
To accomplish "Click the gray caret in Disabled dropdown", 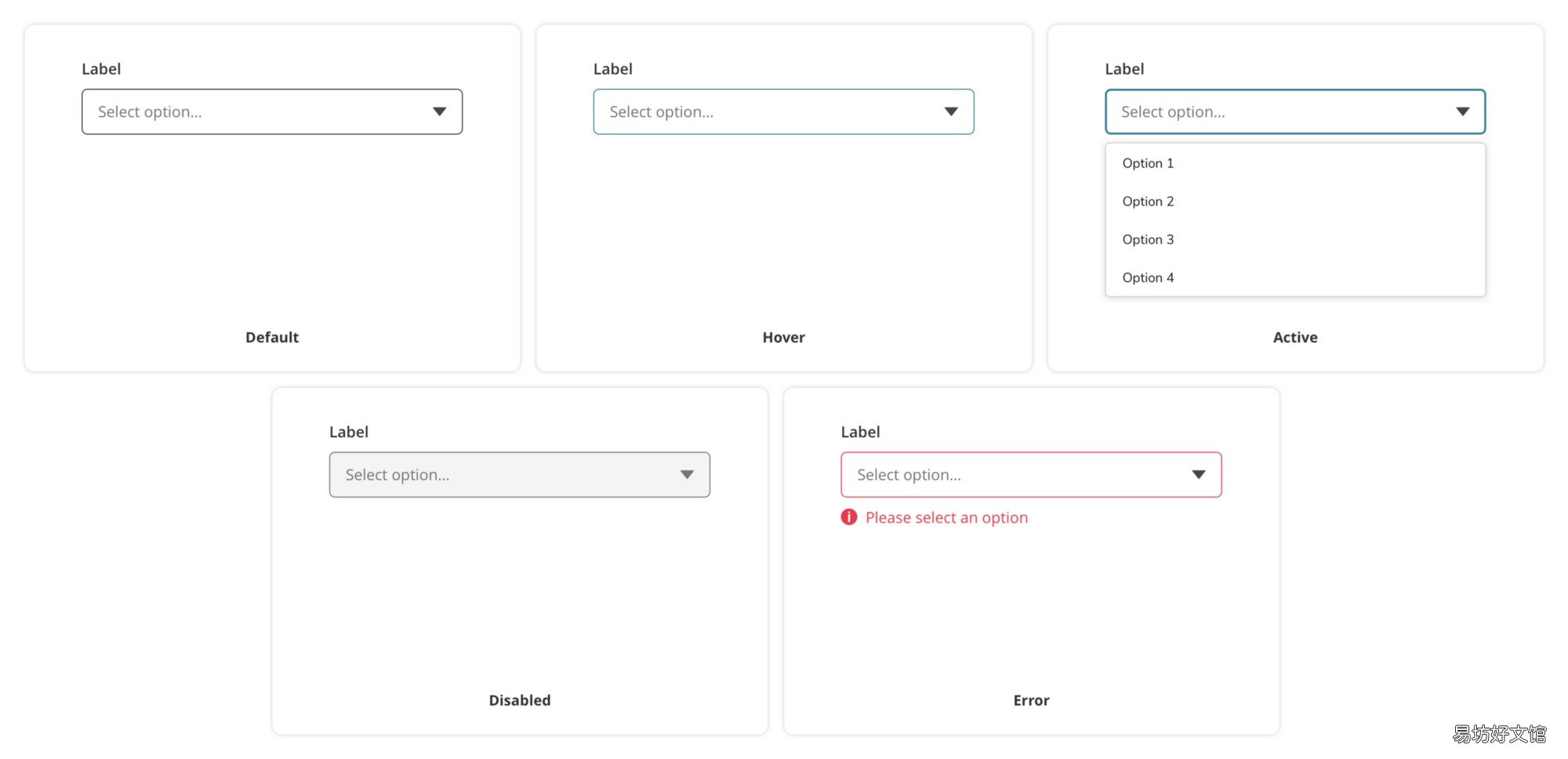I will 687,474.
